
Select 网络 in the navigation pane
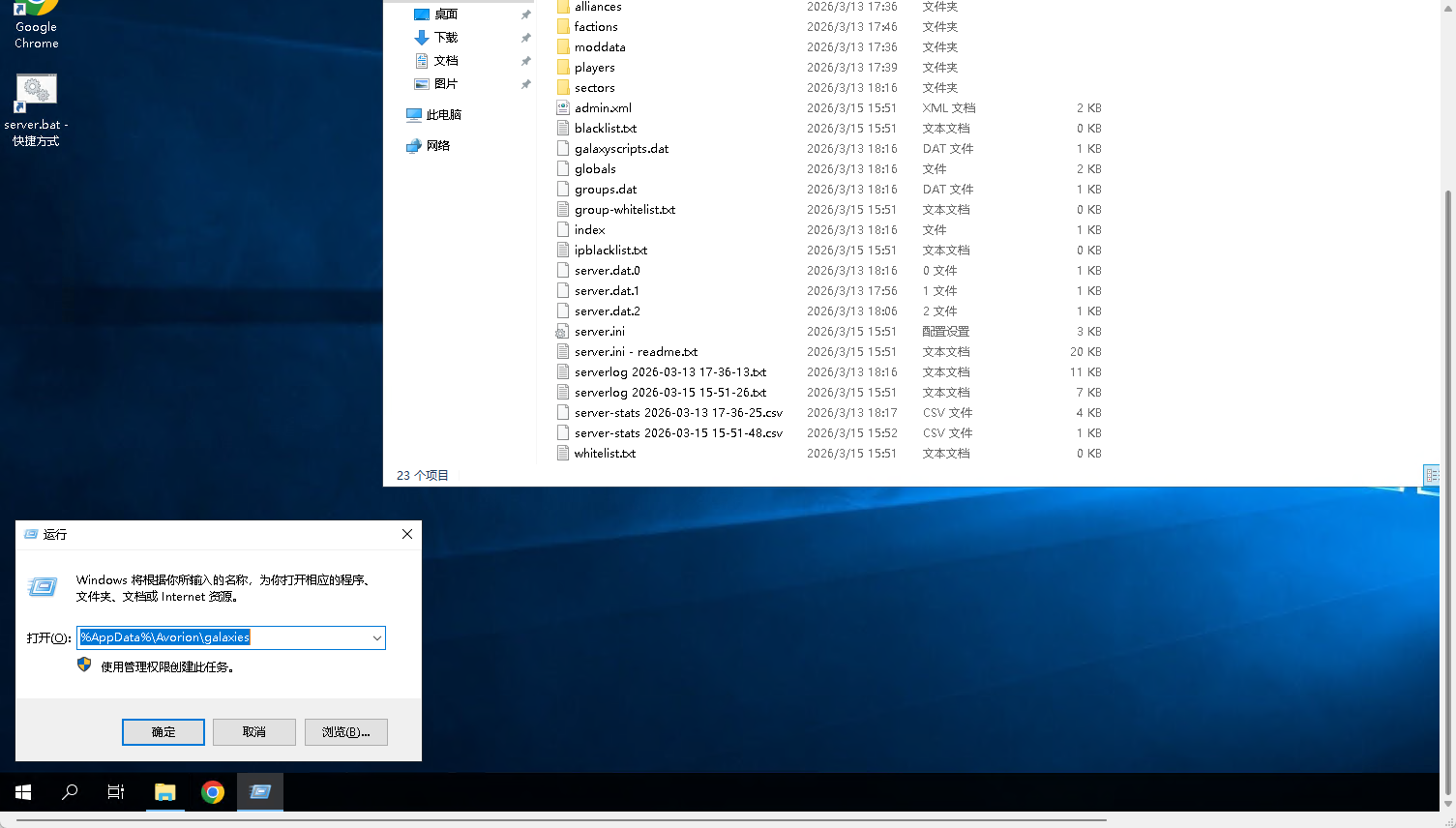coord(437,146)
